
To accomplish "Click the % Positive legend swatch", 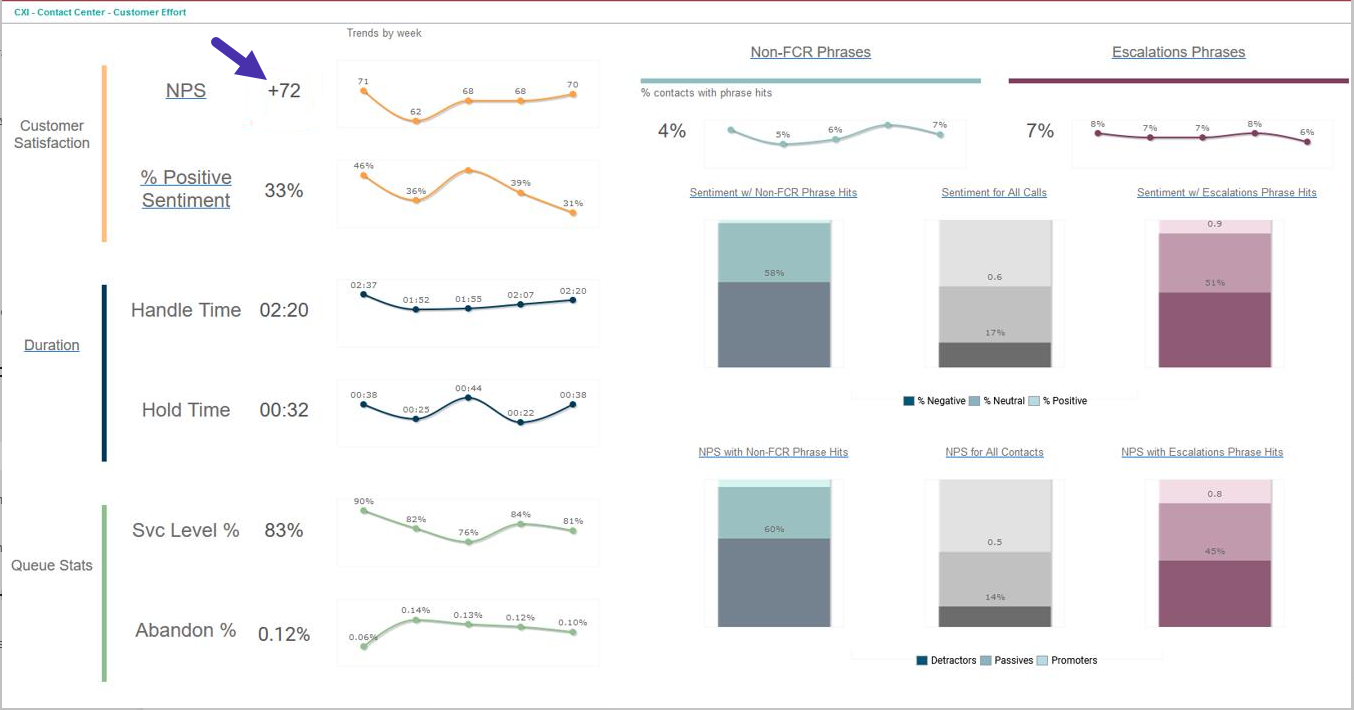I will pos(1035,401).
